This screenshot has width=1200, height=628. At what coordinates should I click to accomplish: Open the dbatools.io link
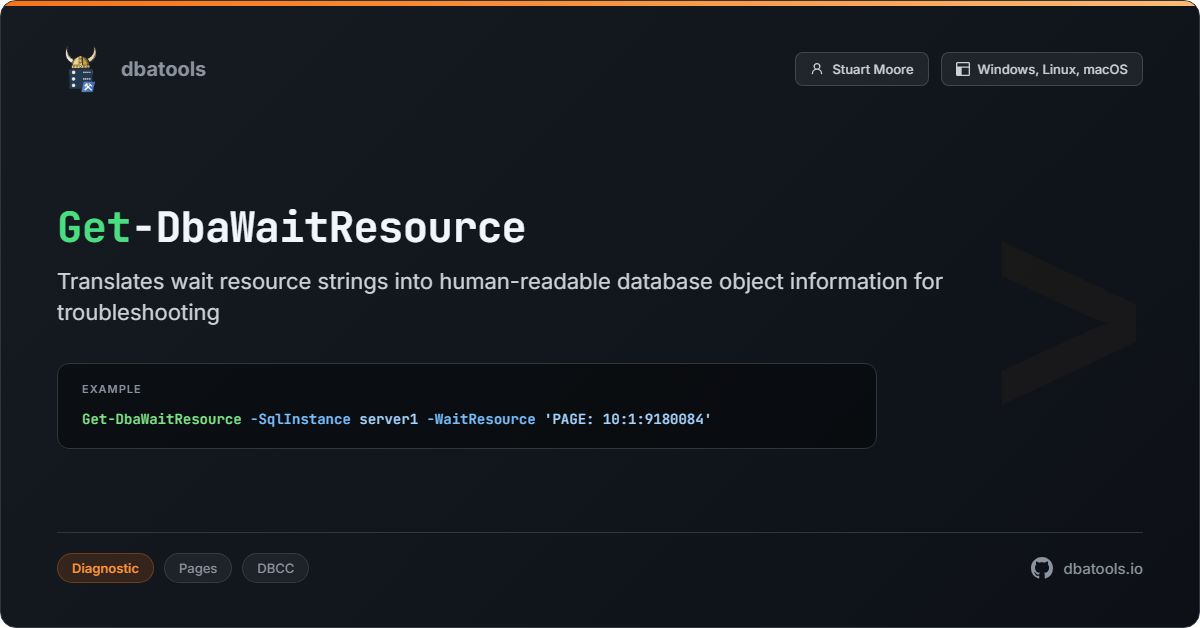[x=1103, y=568]
